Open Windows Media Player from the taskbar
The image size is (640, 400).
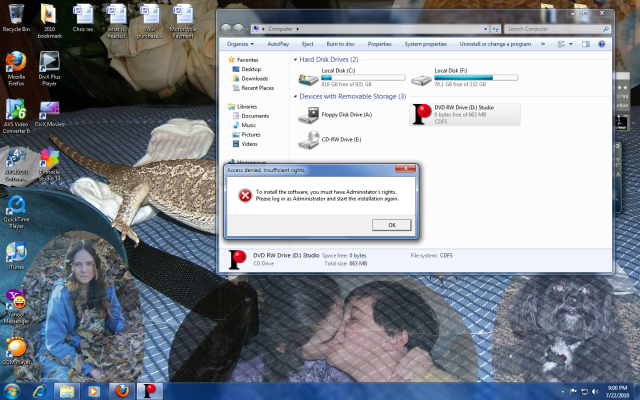click(x=93, y=391)
